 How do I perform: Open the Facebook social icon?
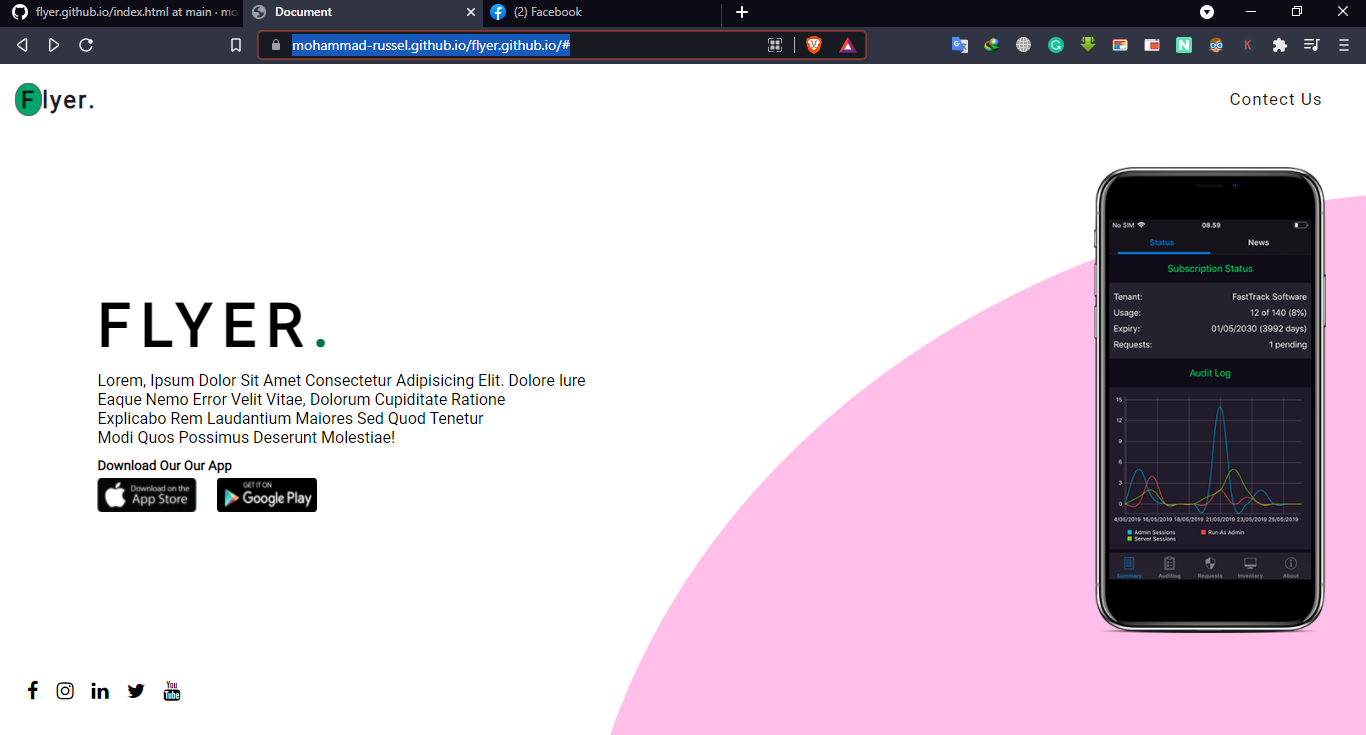pos(33,690)
